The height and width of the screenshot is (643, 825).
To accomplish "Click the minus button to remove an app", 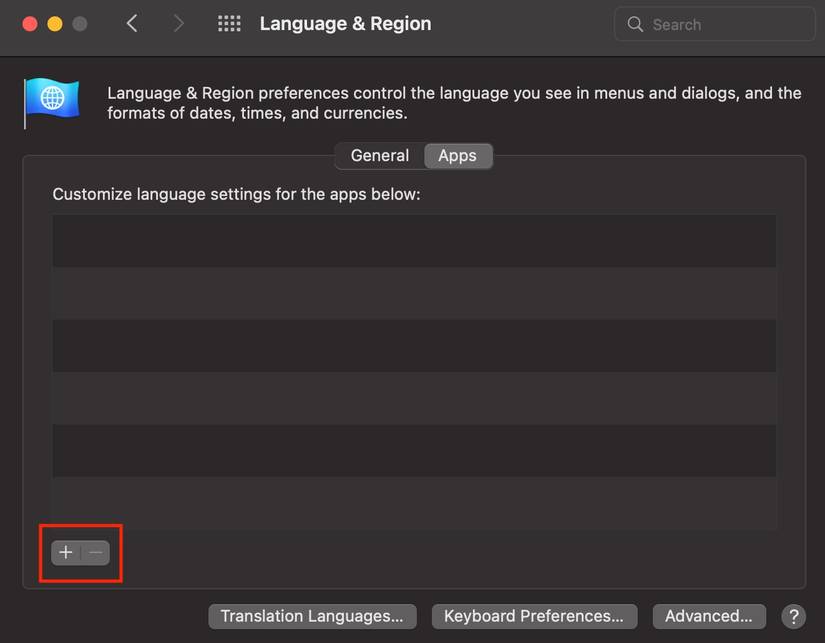I will point(94,552).
